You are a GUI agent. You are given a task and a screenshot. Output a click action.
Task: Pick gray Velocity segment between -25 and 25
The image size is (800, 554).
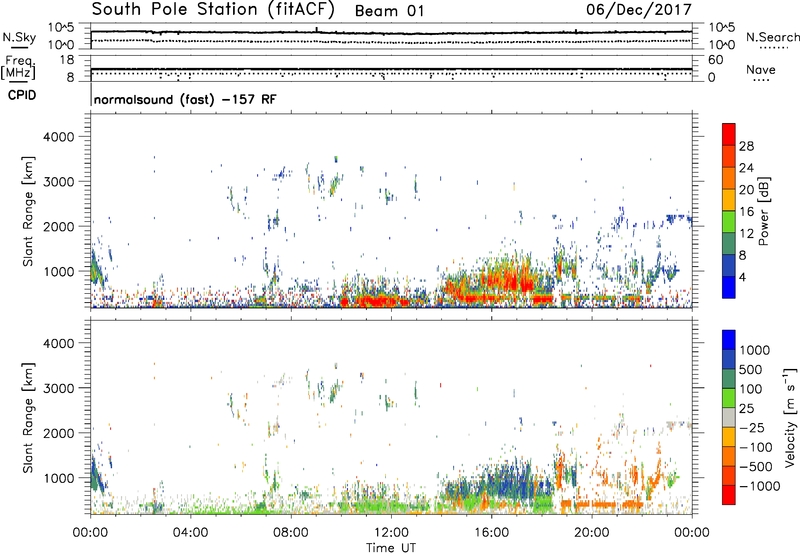729,417
